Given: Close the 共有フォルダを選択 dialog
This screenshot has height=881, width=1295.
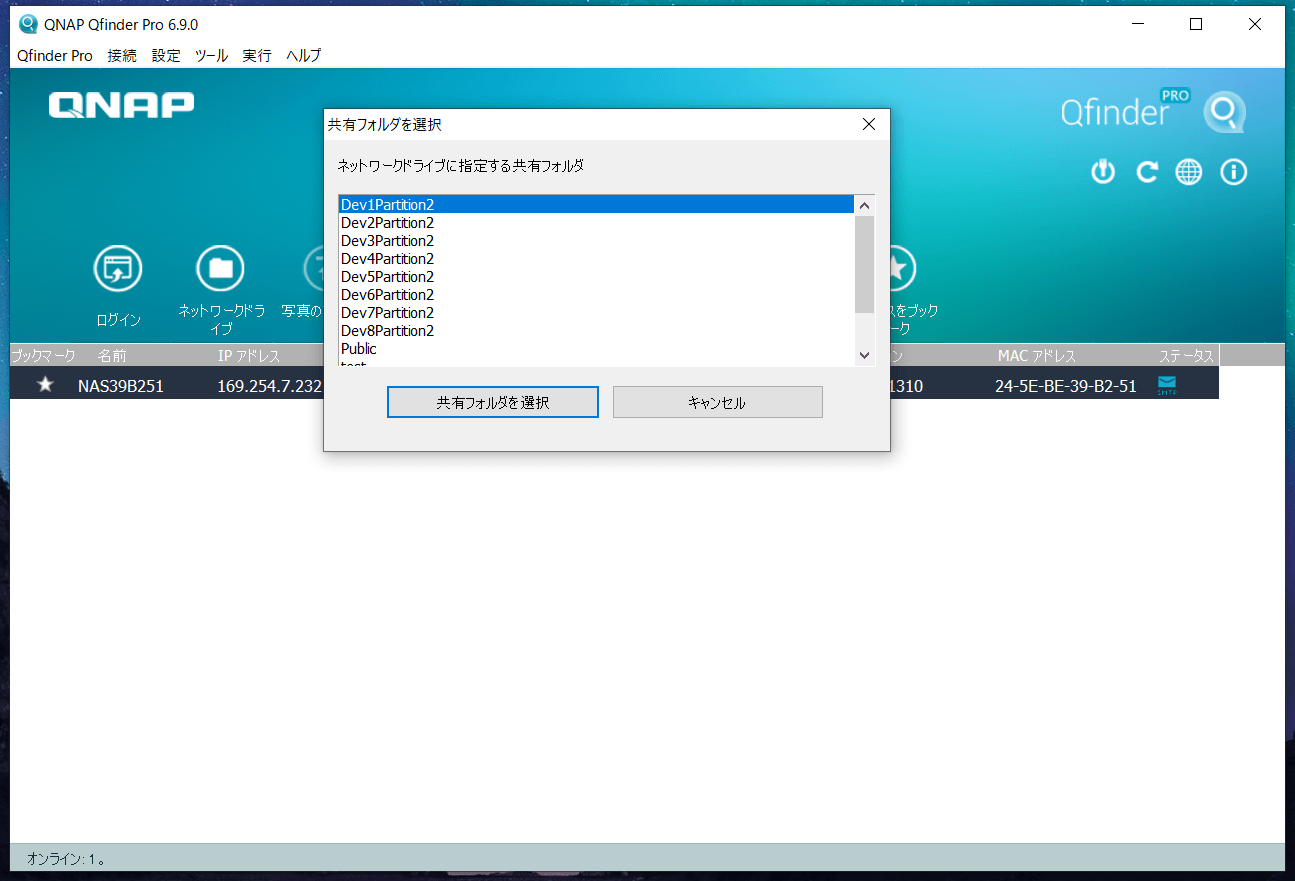Looking at the screenshot, I should point(869,125).
